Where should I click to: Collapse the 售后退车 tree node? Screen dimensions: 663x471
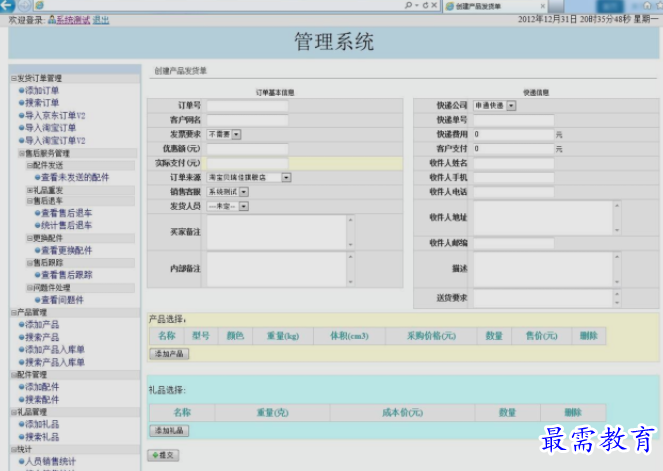click(x=30, y=201)
